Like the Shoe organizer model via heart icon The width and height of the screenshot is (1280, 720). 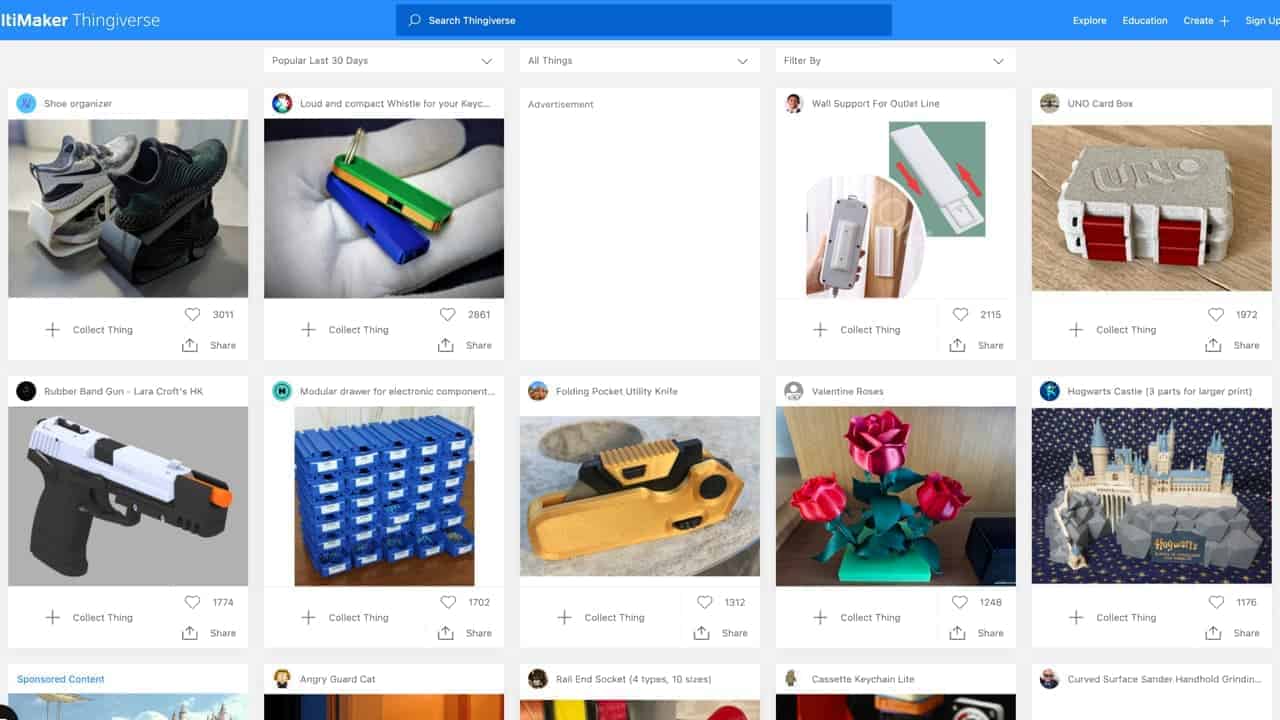(193, 313)
